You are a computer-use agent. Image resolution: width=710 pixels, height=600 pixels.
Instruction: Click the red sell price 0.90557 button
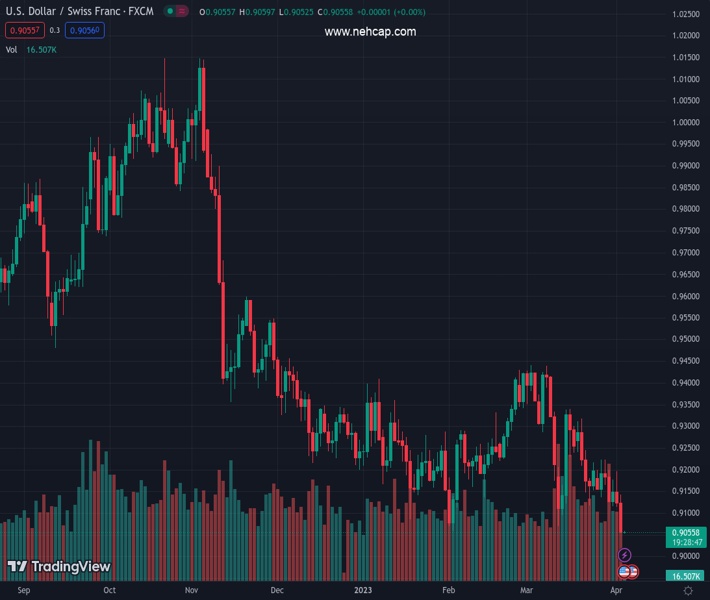pyautogui.click(x=25, y=30)
